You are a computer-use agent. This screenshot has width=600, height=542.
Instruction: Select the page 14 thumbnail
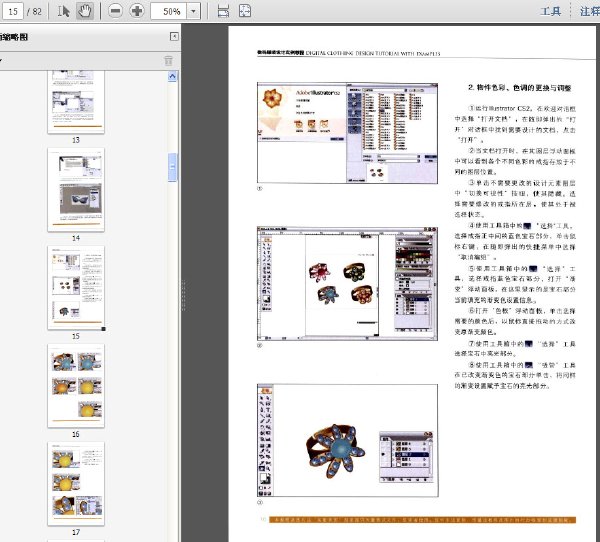(76, 190)
